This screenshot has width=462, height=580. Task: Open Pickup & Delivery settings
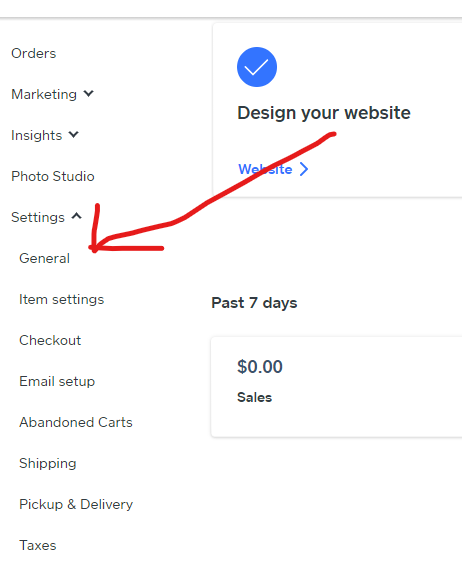point(76,505)
